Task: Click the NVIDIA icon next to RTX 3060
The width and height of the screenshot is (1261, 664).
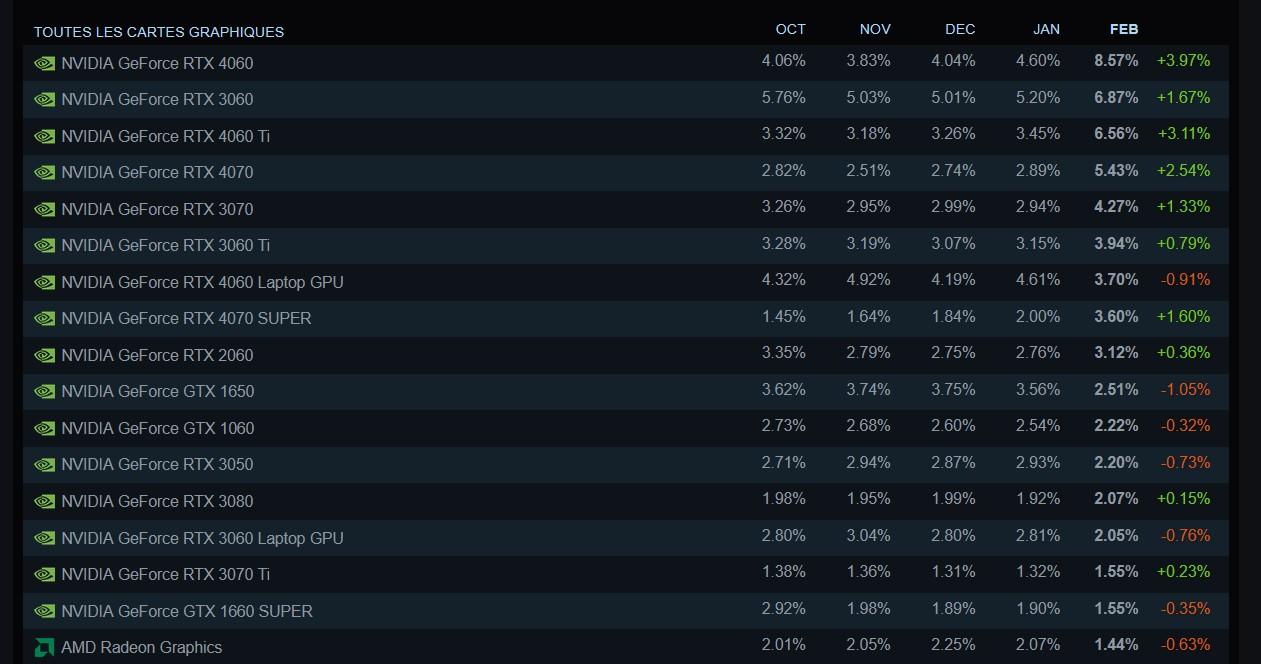Action: pyautogui.click(x=44, y=99)
